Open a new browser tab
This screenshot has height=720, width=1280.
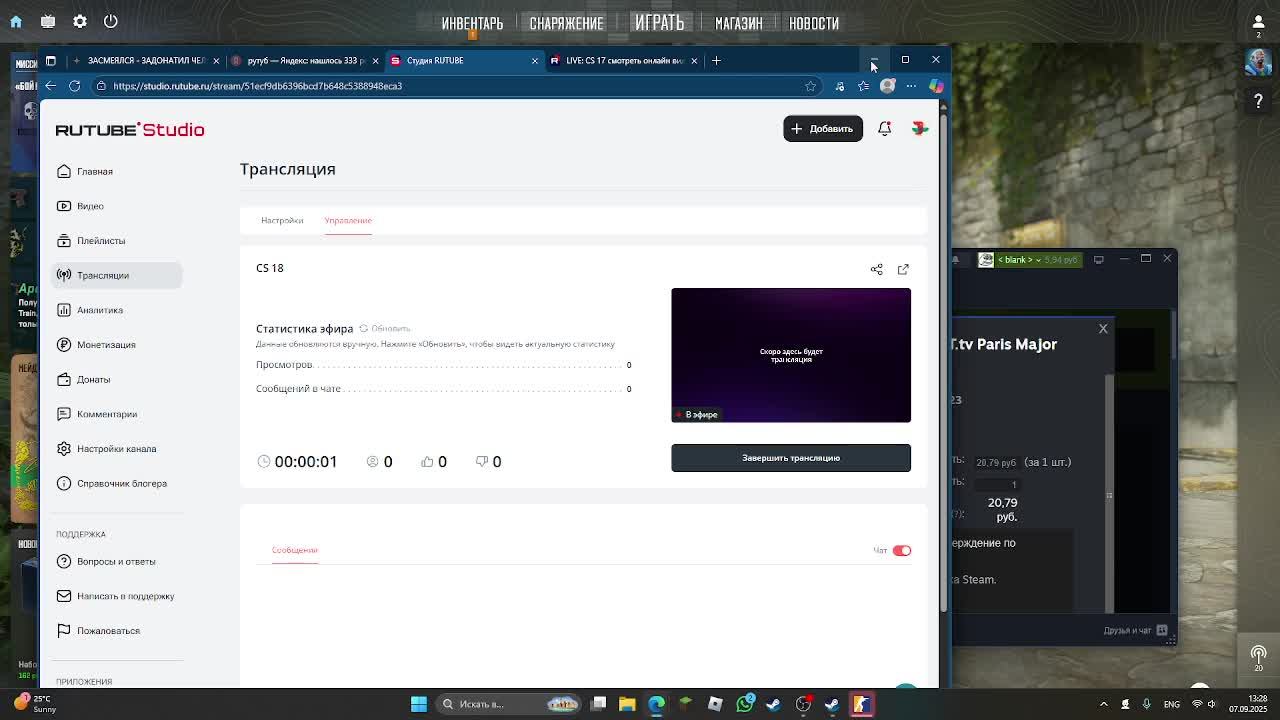click(716, 60)
